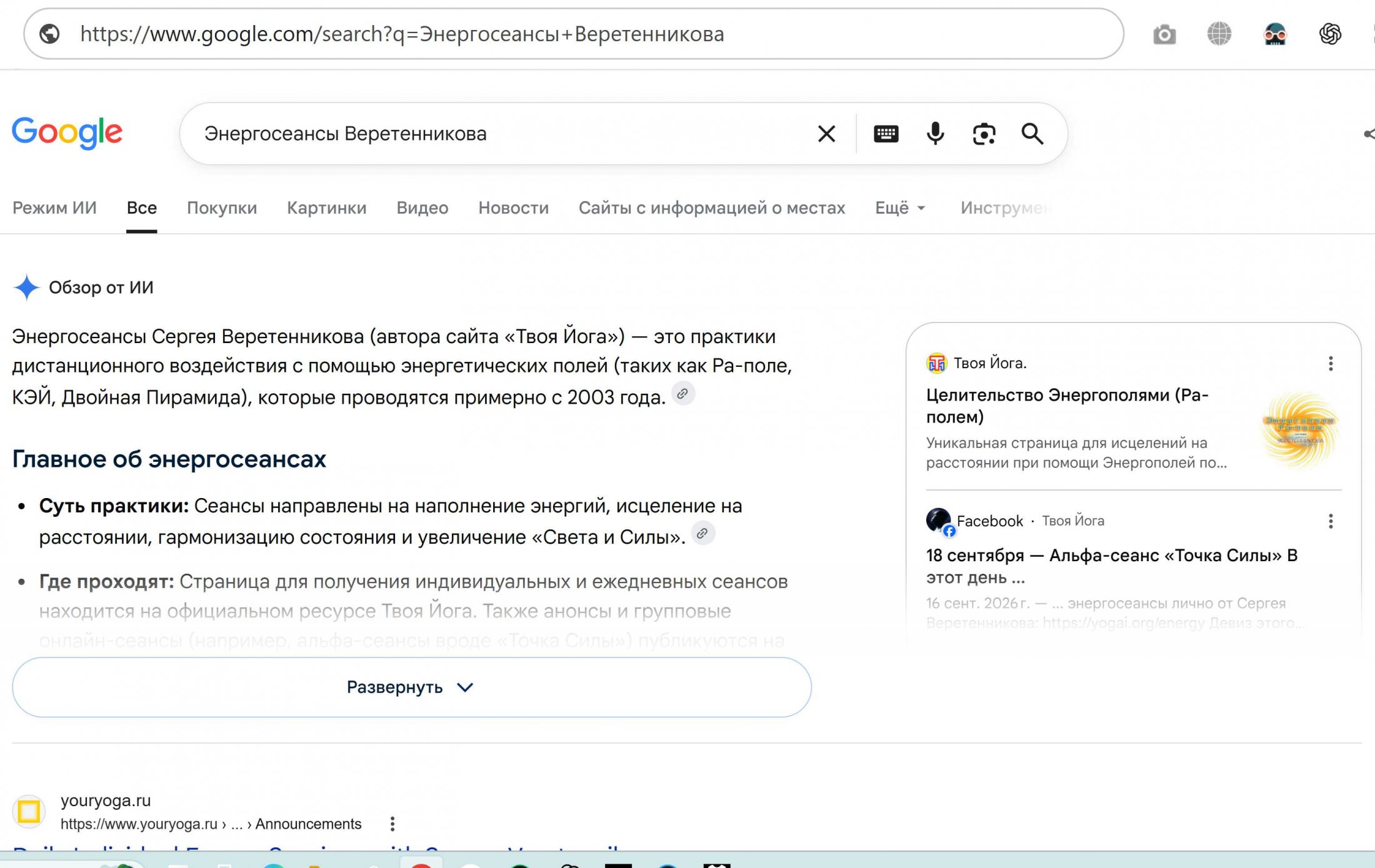
Task: Expand AI overview with Развернуть button
Action: click(412, 687)
